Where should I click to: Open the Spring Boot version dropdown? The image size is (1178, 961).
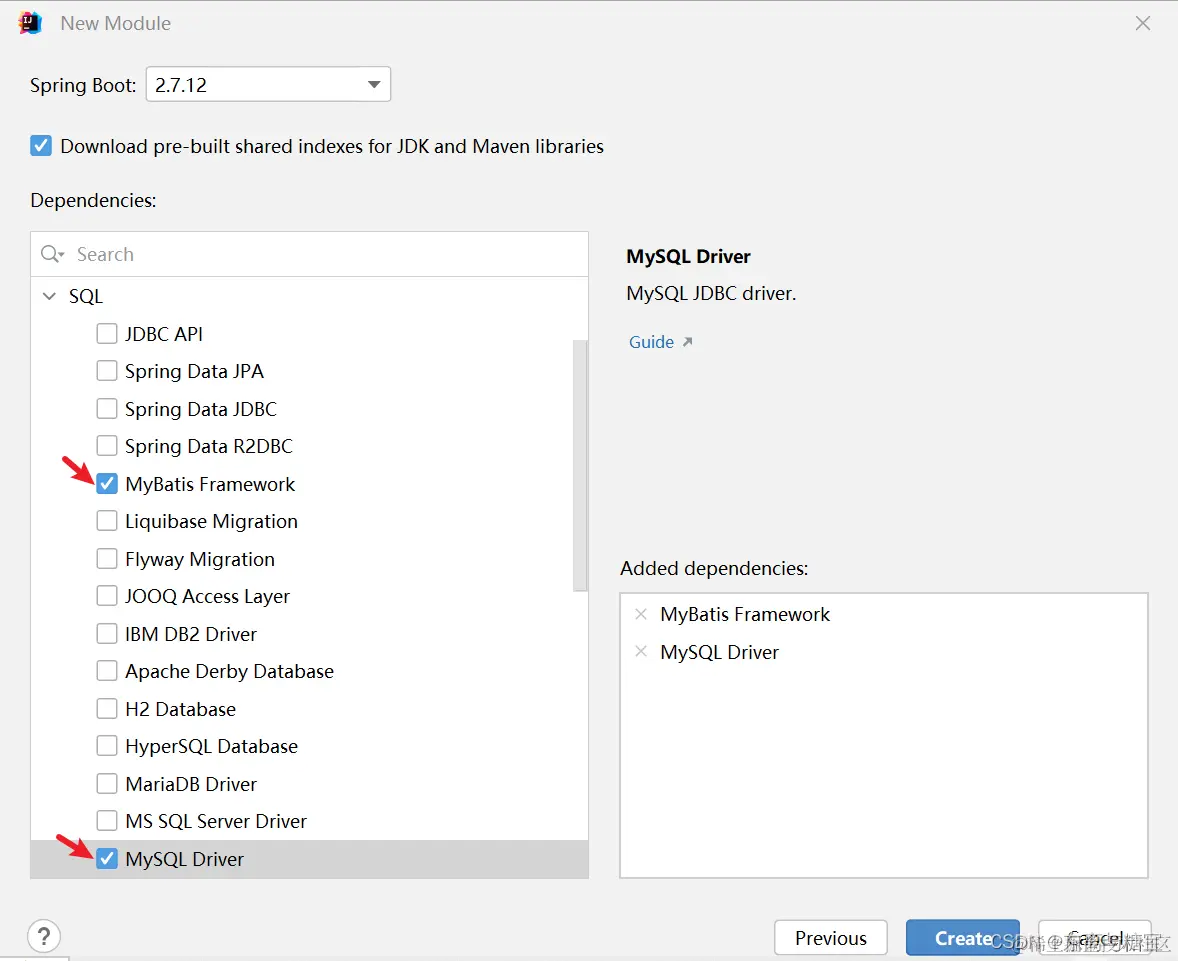(268, 84)
